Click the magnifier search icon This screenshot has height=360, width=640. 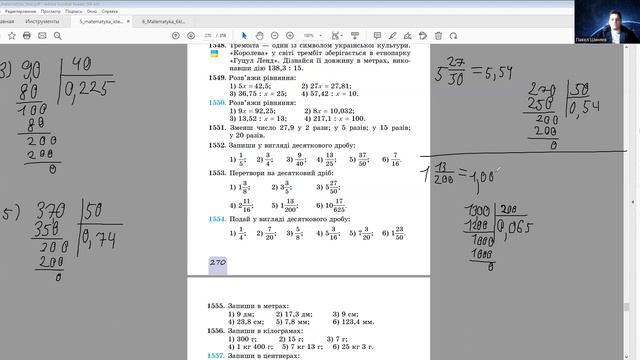click(58, 36)
